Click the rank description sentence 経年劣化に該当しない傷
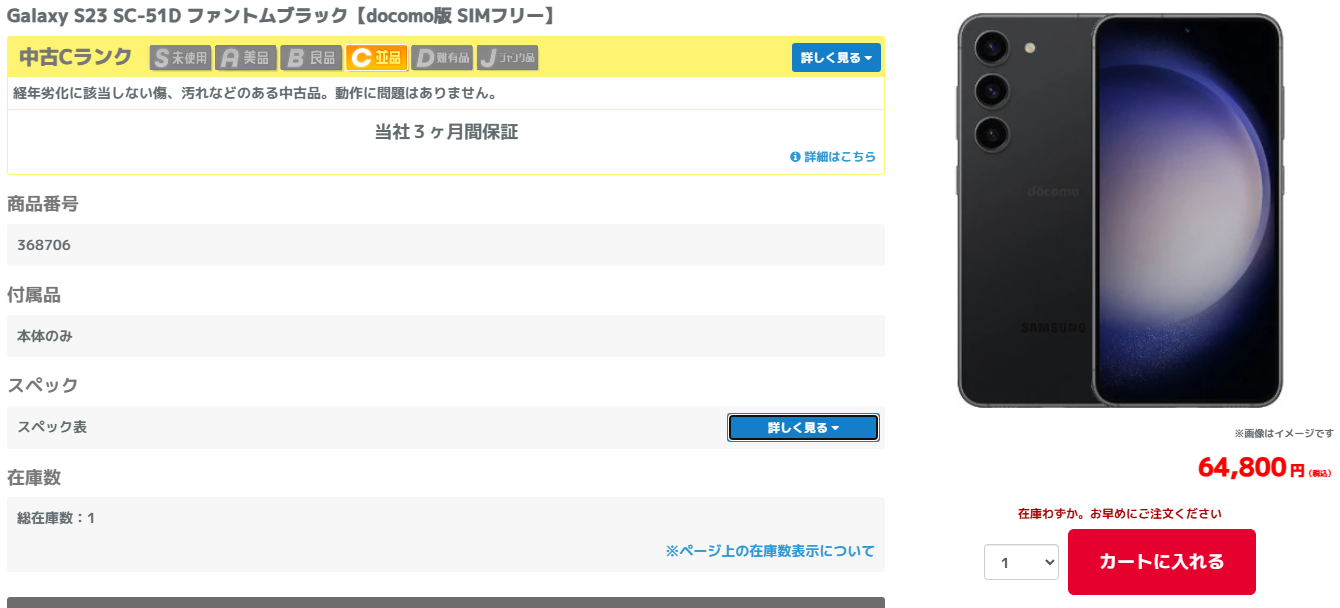Viewport: 1340px width, 608px height. (x=255, y=93)
